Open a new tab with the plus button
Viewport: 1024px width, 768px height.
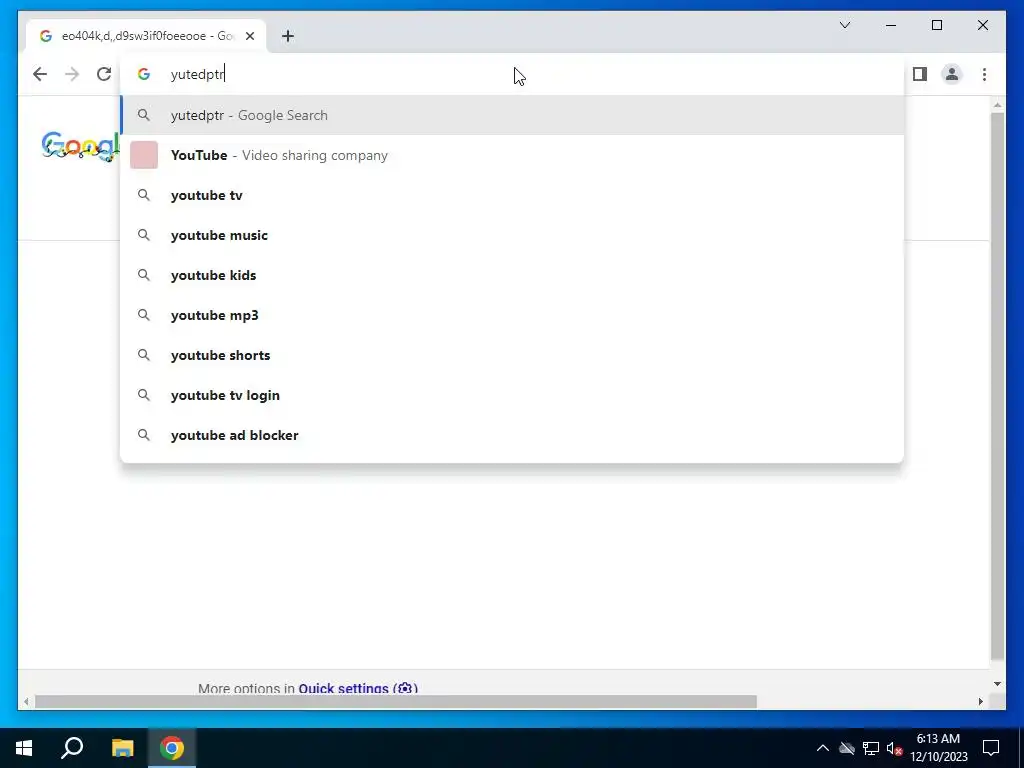pyautogui.click(x=288, y=36)
